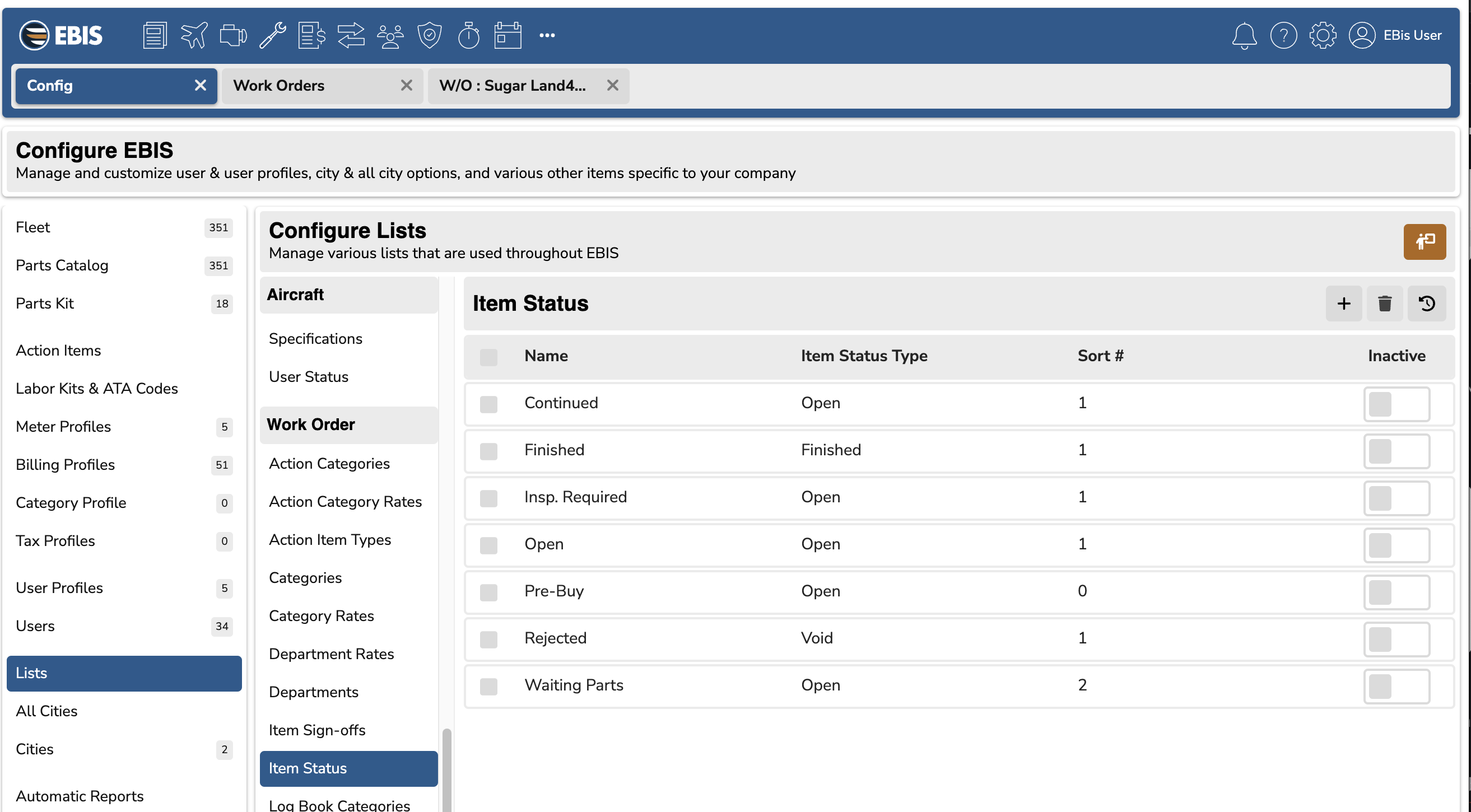Viewport: 1471px width, 812px height.
Task: Open the Invoice billing icon in toolbar
Action: click(311, 35)
